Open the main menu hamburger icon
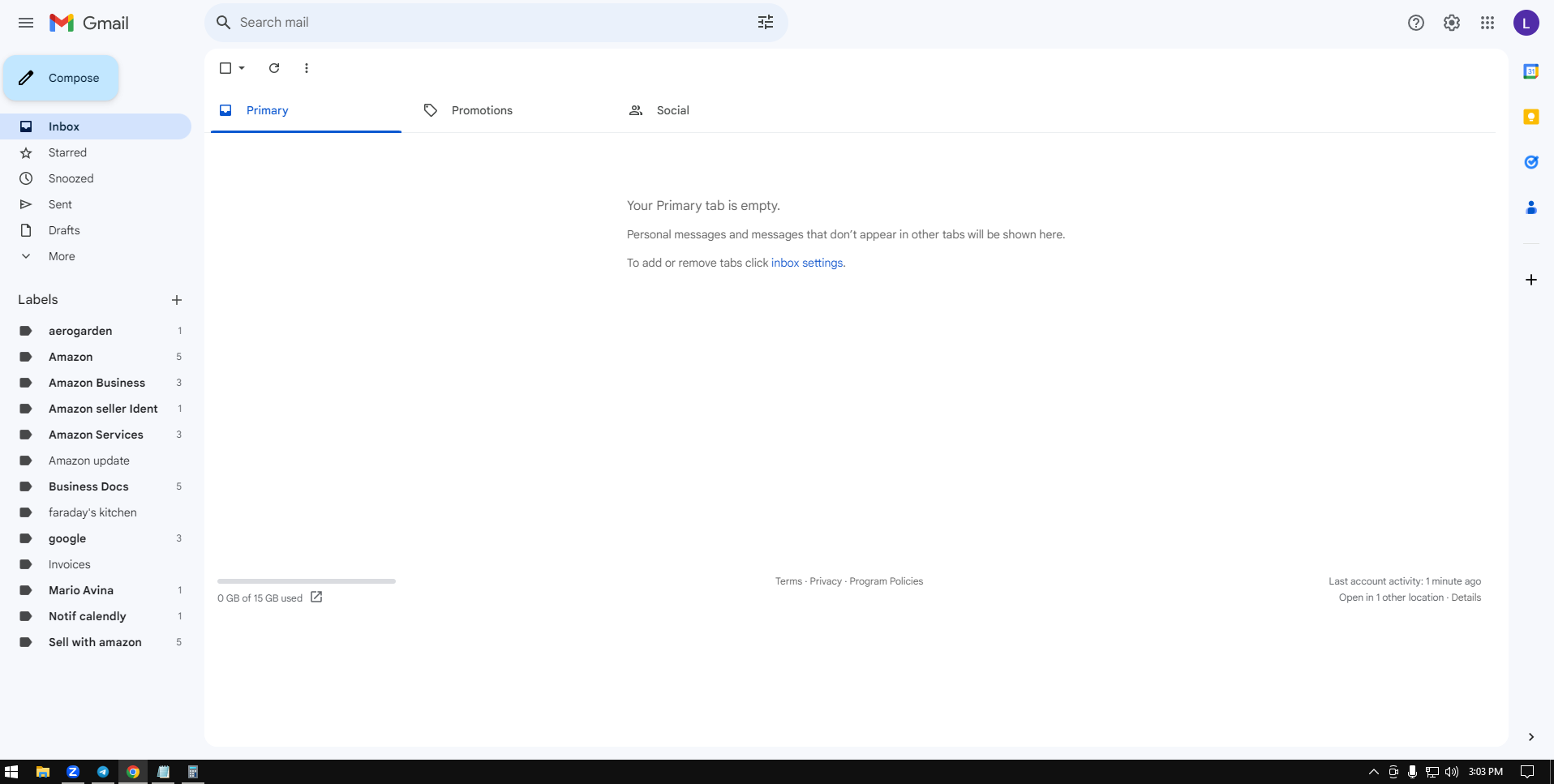The image size is (1554, 784). (x=26, y=23)
